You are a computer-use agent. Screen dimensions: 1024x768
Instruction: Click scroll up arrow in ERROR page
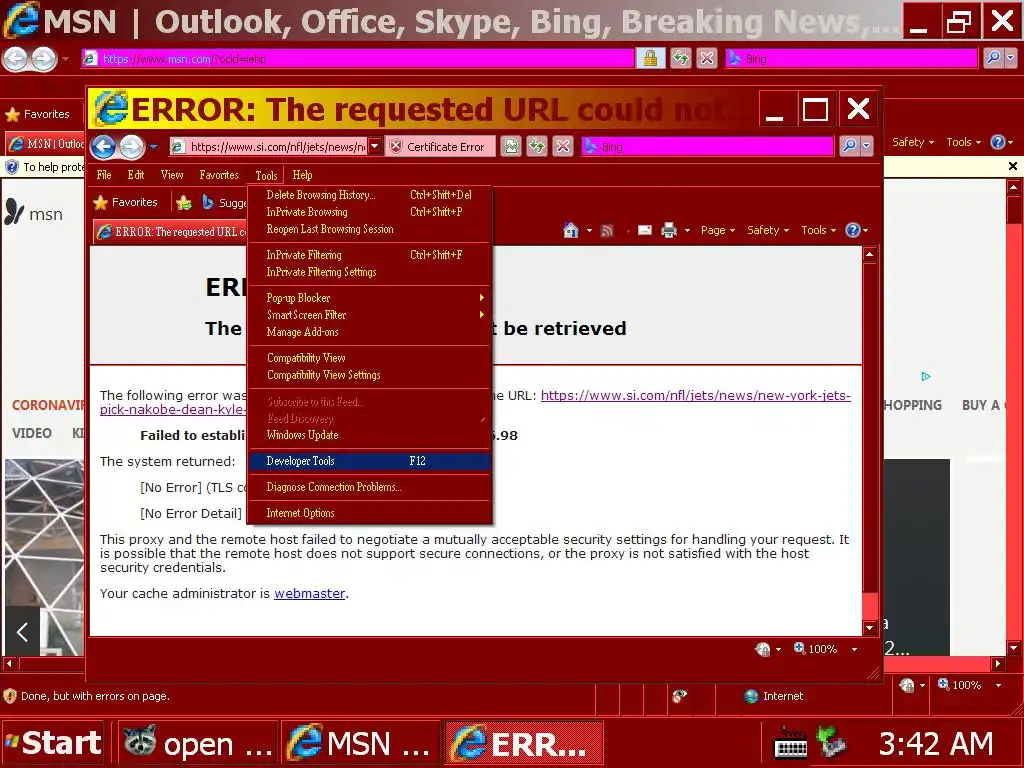870,254
